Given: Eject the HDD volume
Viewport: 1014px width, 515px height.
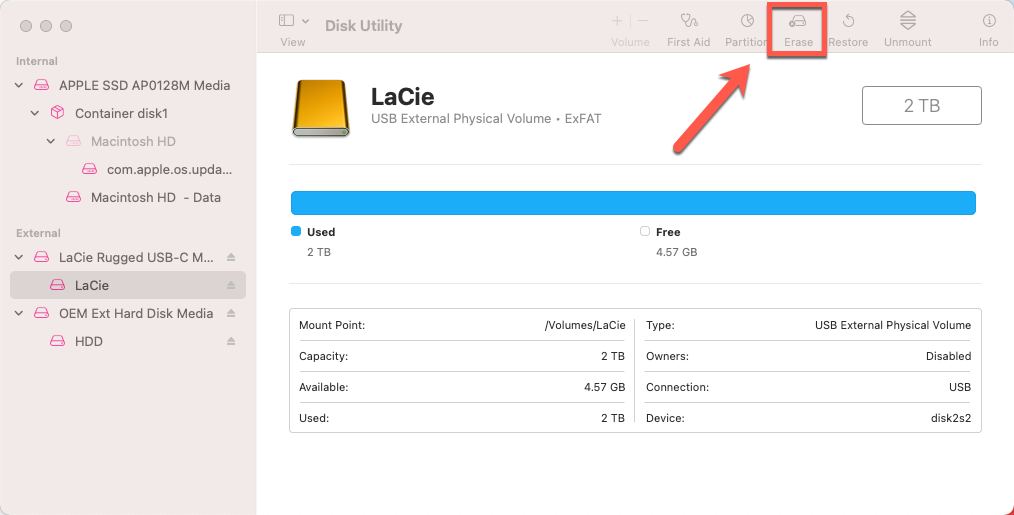Looking at the screenshot, I should 231,341.
